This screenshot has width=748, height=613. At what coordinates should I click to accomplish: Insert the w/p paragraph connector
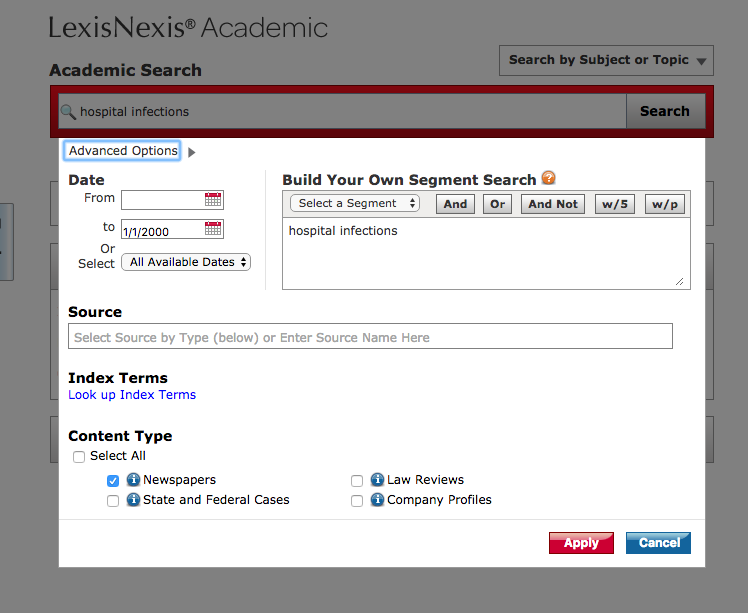point(665,204)
